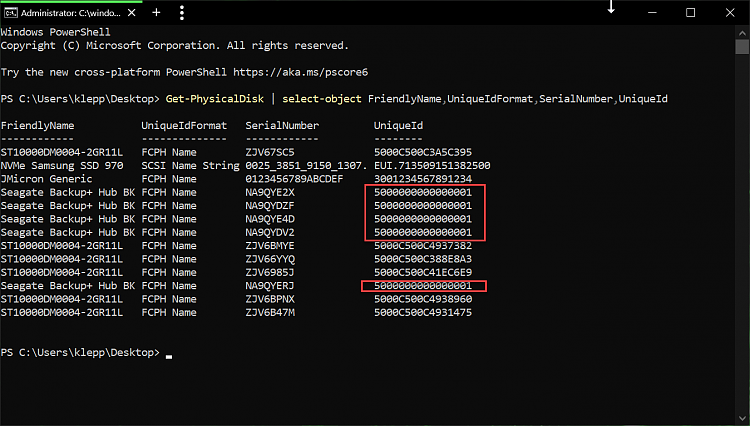Click the Windows PowerShell header line
This screenshot has width=750, height=426.
55,32
